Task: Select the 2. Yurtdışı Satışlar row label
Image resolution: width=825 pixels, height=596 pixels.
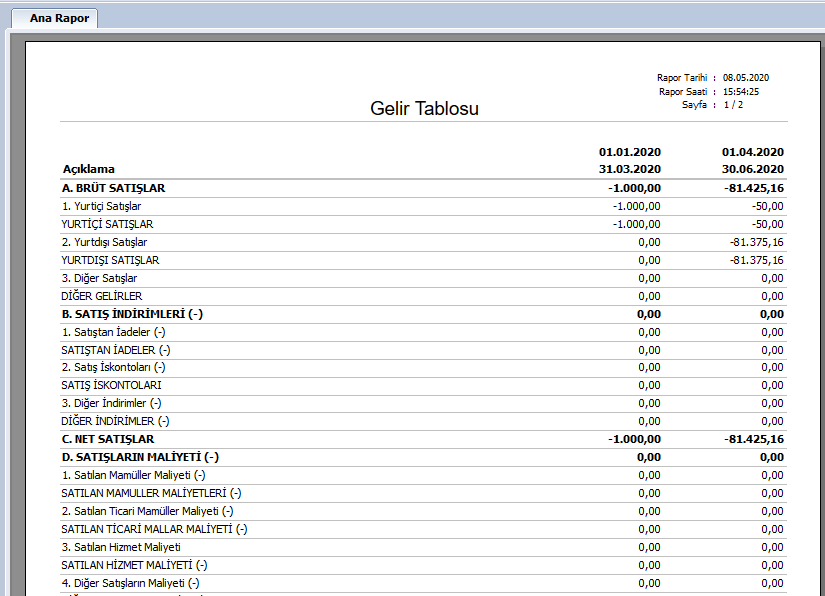Action: 105,242
